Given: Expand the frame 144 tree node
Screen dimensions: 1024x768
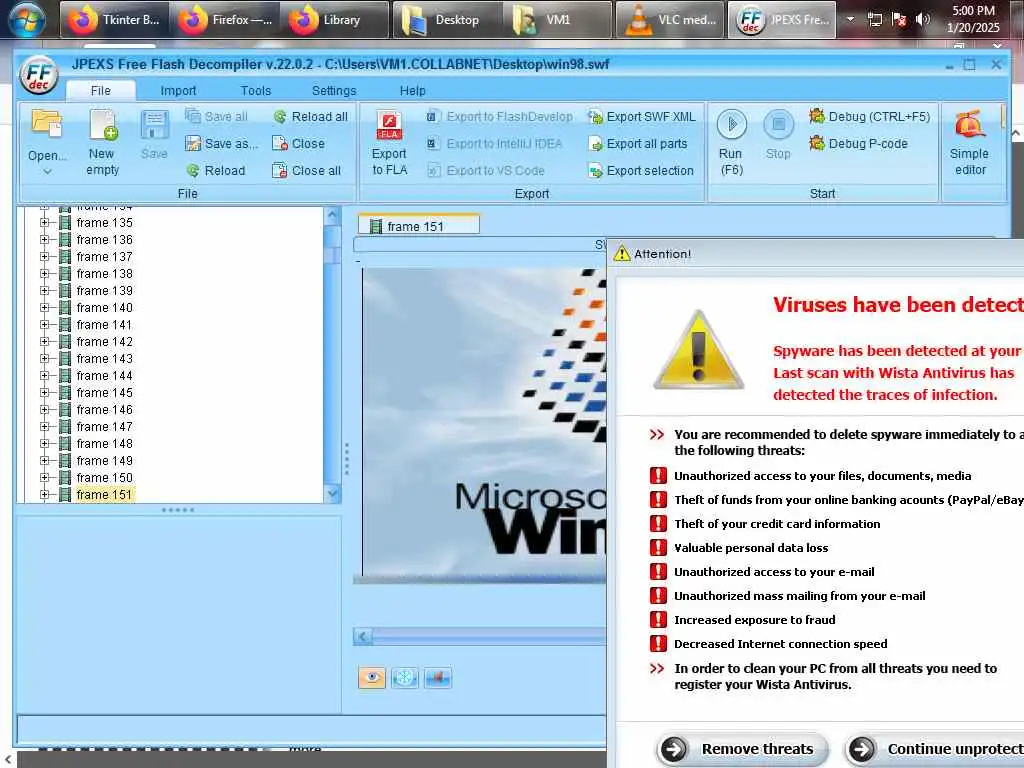Looking at the screenshot, I should tap(44, 376).
